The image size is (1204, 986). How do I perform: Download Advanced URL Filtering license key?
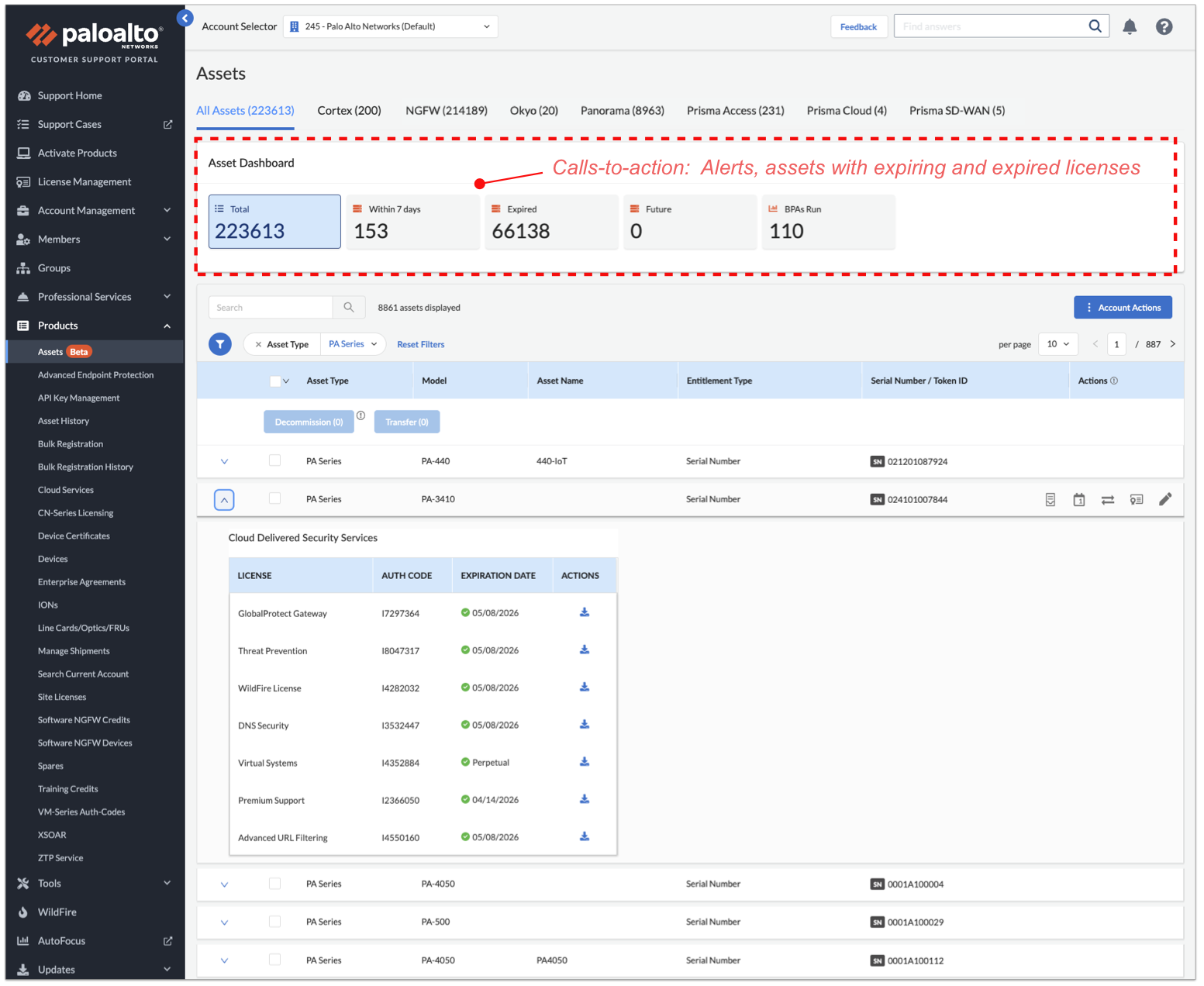tap(585, 836)
